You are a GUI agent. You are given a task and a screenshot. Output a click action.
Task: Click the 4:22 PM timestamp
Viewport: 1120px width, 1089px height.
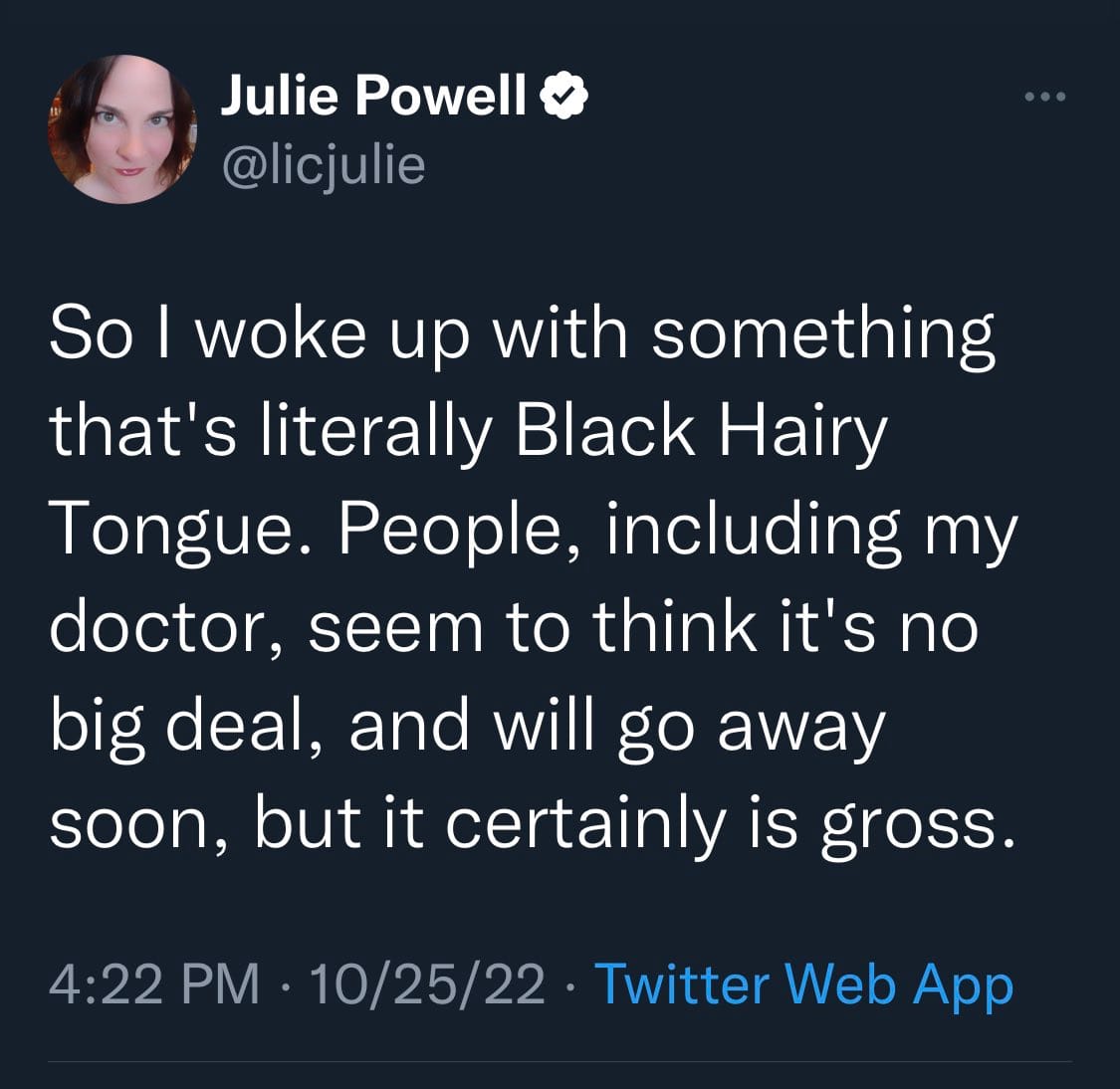tap(154, 984)
